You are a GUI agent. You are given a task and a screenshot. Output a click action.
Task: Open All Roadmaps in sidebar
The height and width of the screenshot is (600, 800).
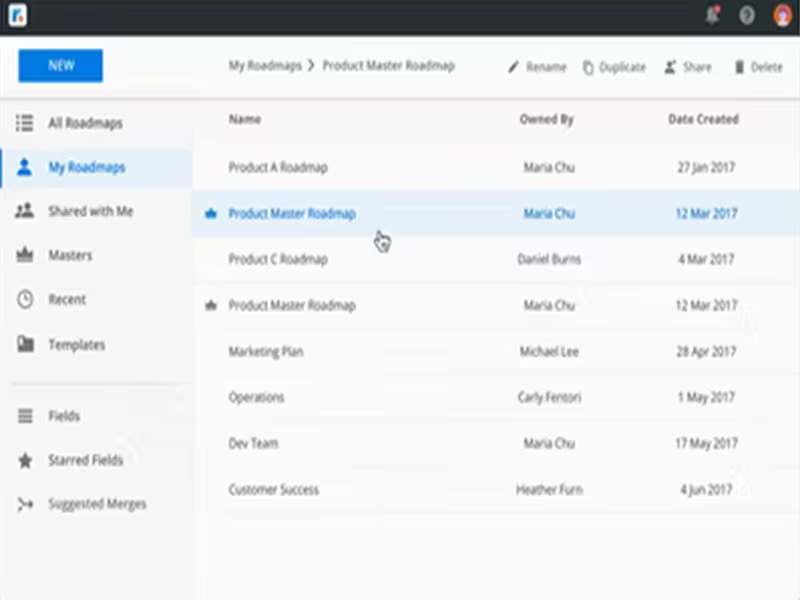click(x=85, y=123)
